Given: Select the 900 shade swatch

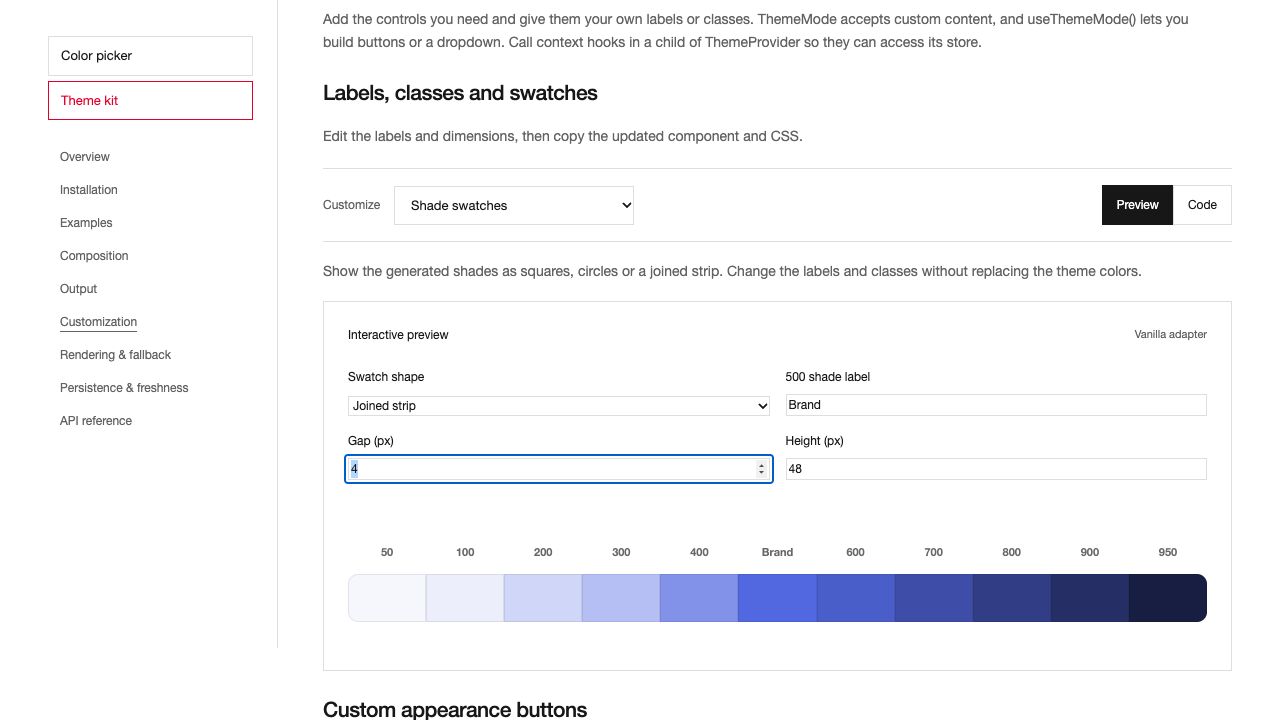Looking at the screenshot, I should pyautogui.click(x=1089, y=598).
